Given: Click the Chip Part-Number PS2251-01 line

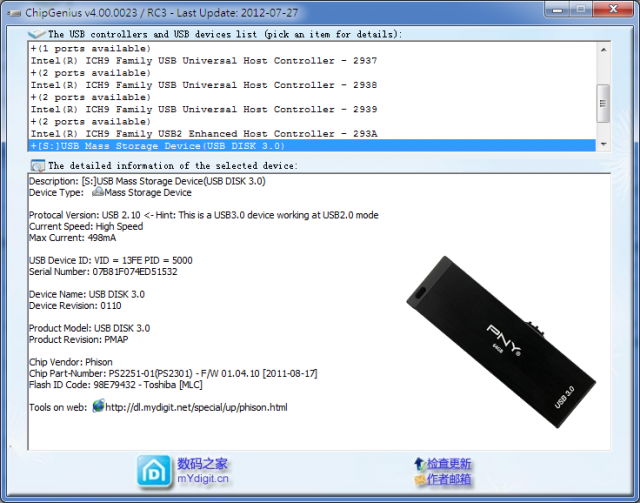Looking at the screenshot, I should coord(173,373).
